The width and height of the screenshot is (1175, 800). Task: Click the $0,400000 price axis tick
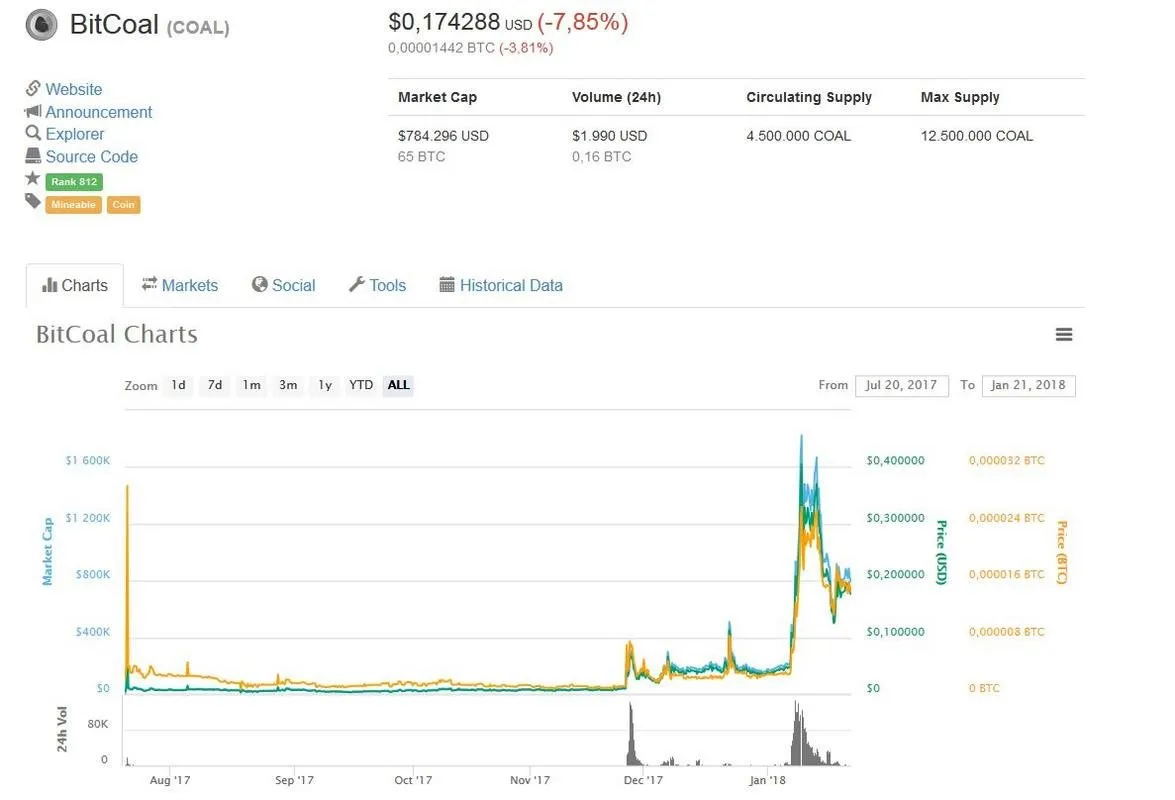895,461
